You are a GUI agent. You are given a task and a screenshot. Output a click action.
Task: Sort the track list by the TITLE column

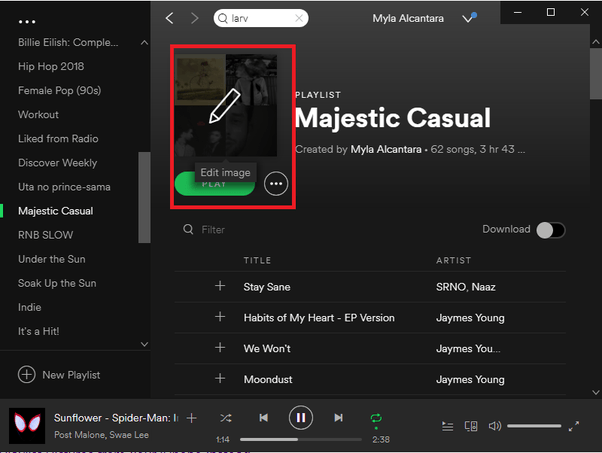coord(257,260)
